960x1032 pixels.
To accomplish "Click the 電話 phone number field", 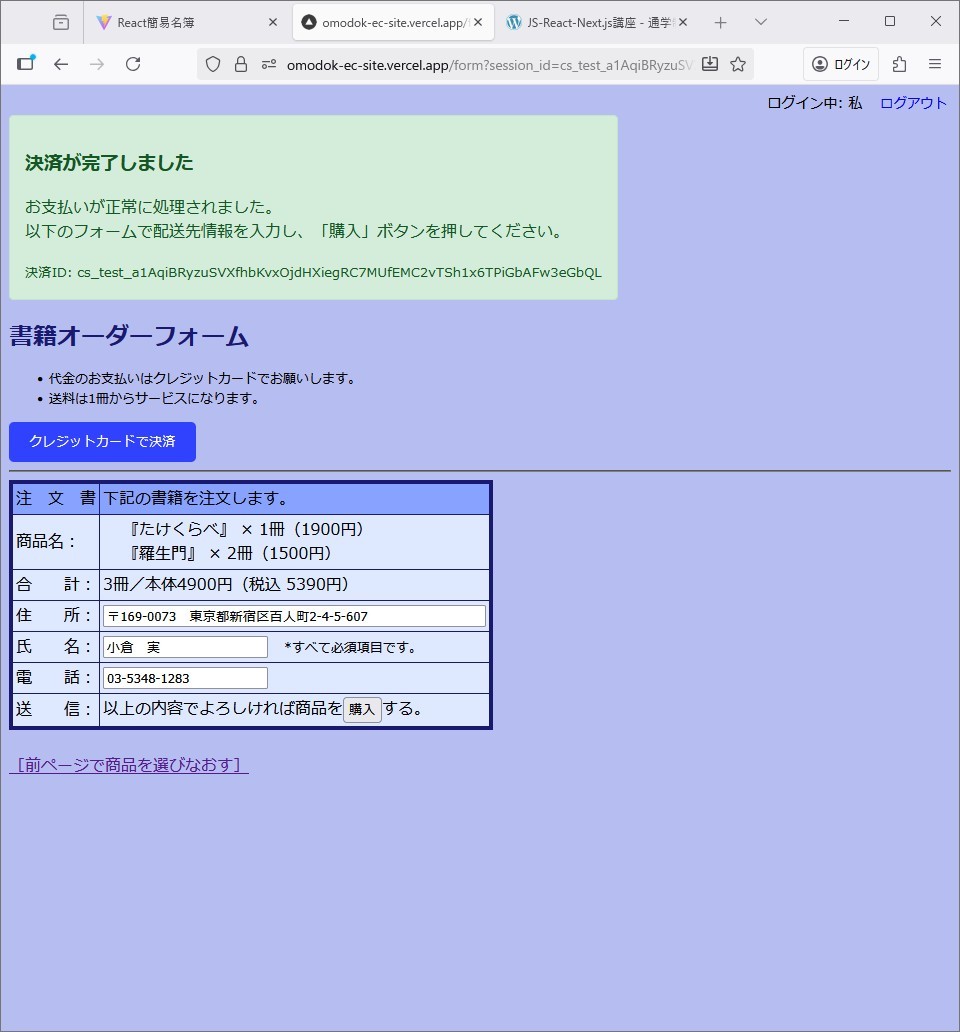I will point(185,678).
